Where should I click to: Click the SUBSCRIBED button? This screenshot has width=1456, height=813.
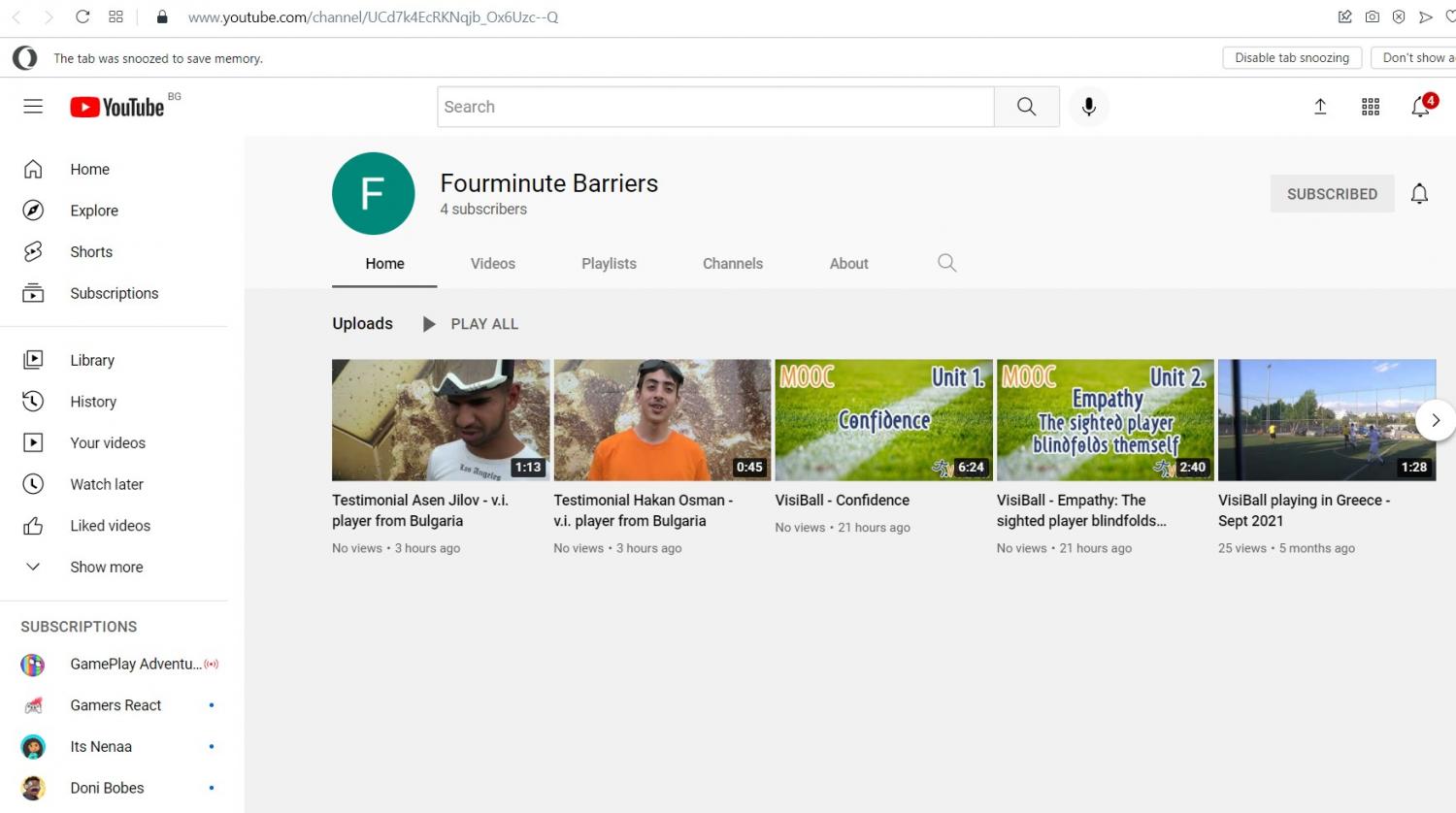(1332, 194)
